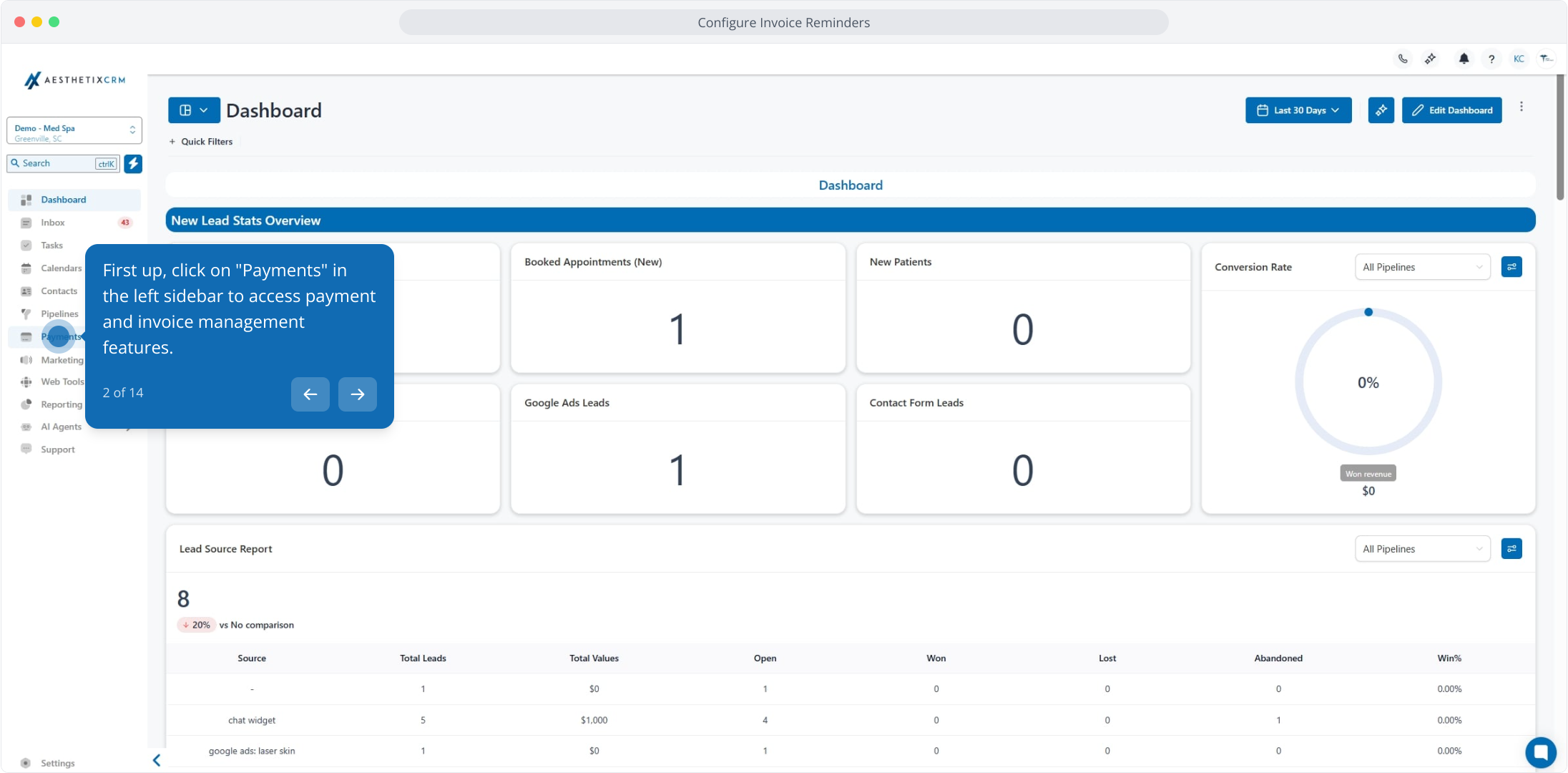
Task: Collapse the left sidebar with chevron arrow
Action: click(157, 760)
